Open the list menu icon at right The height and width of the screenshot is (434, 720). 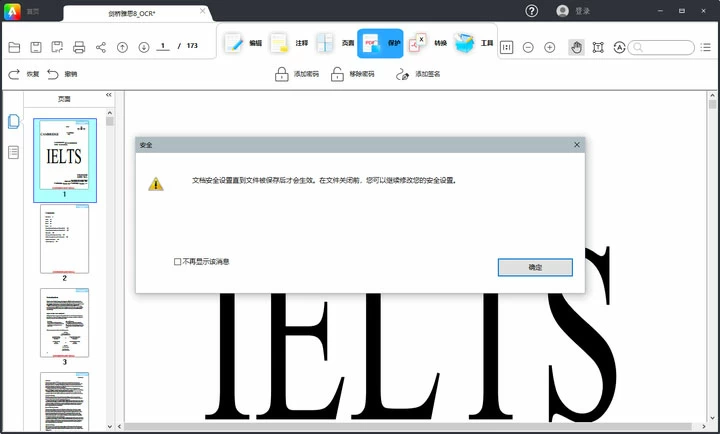[x=706, y=47]
